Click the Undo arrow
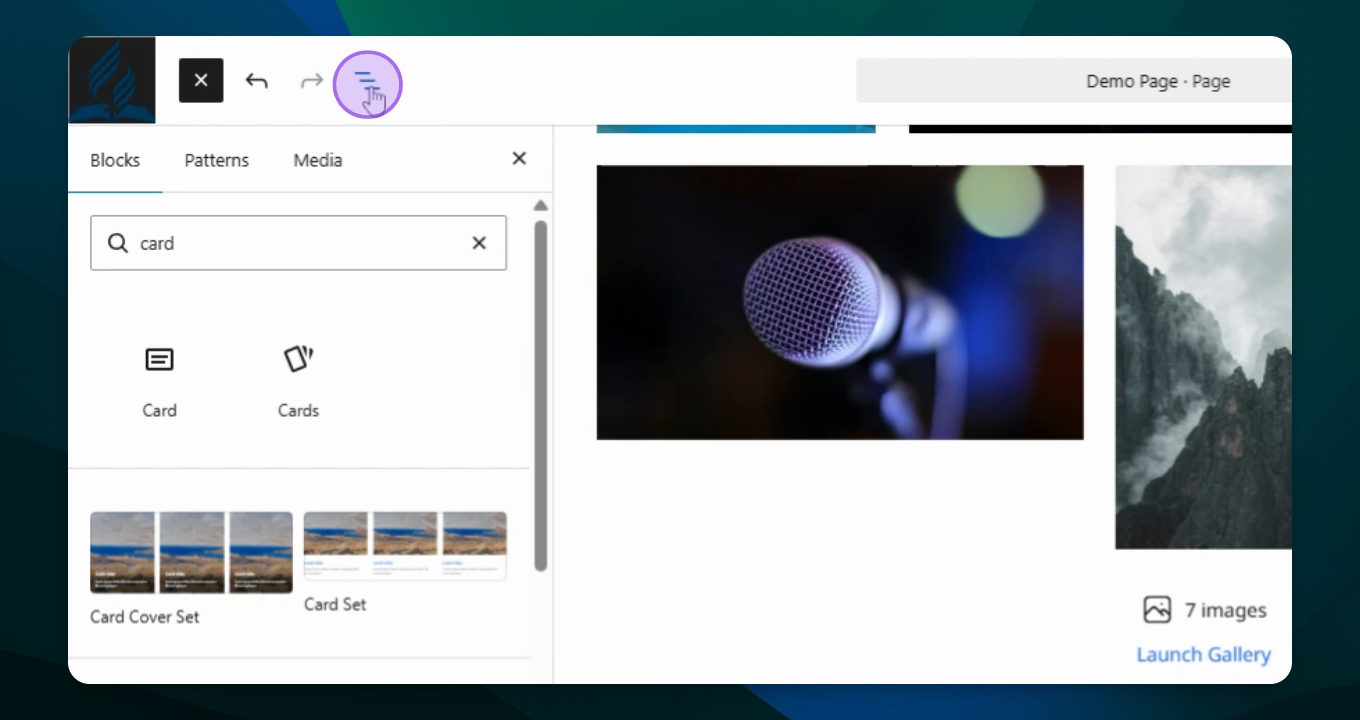Image resolution: width=1360 pixels, height=720 pixels. point(257,81)
